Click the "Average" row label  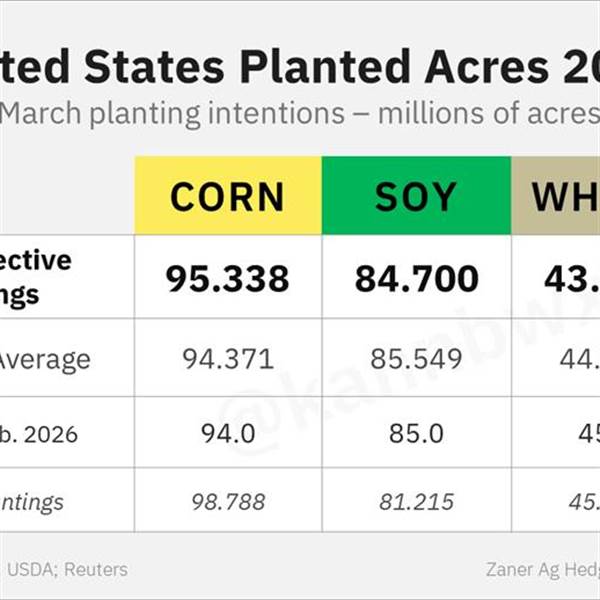point(46,358)
